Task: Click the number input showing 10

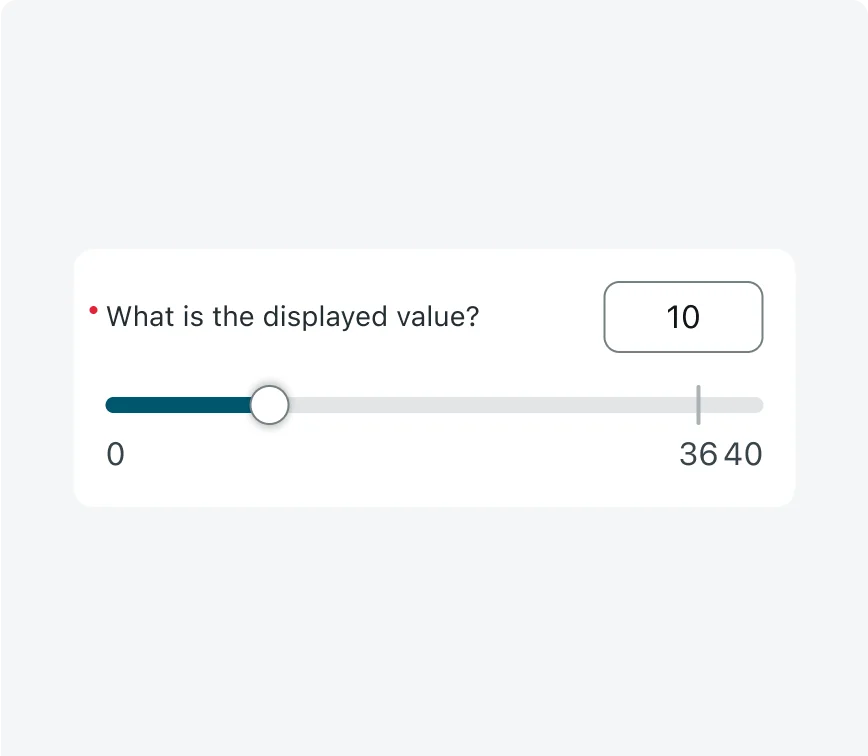Action: pyautogui.click(x=683, y=317)
